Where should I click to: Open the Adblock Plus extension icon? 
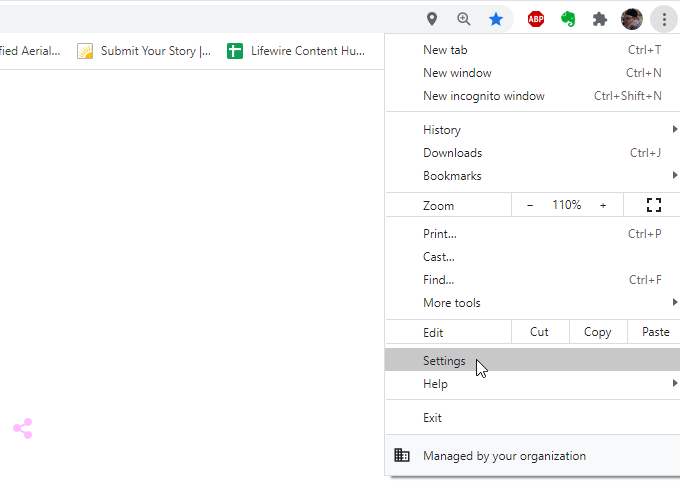536,19
